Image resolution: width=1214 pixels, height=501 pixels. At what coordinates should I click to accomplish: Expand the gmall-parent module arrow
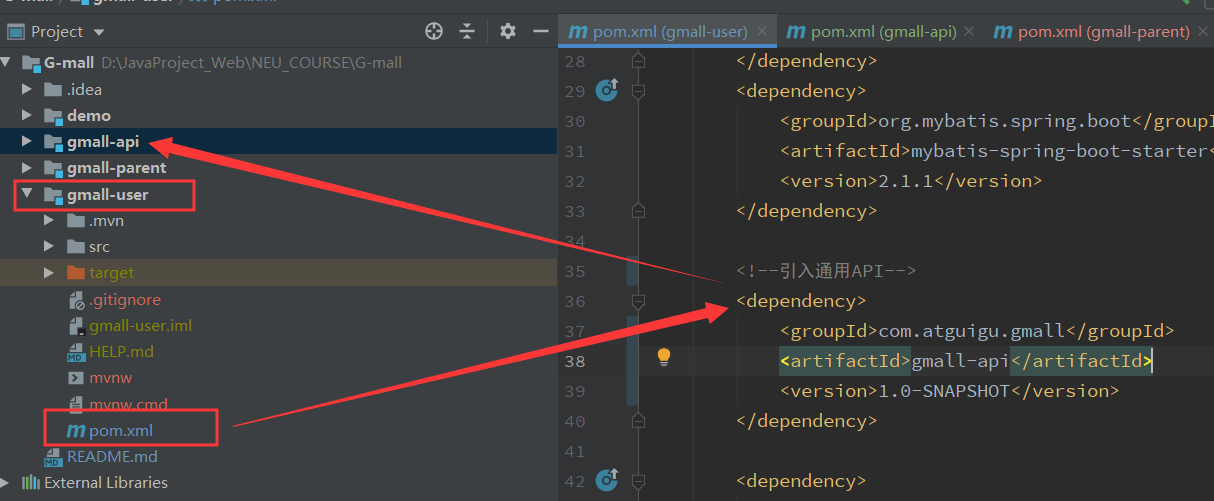pyautogui.click(x=27, y=167)
